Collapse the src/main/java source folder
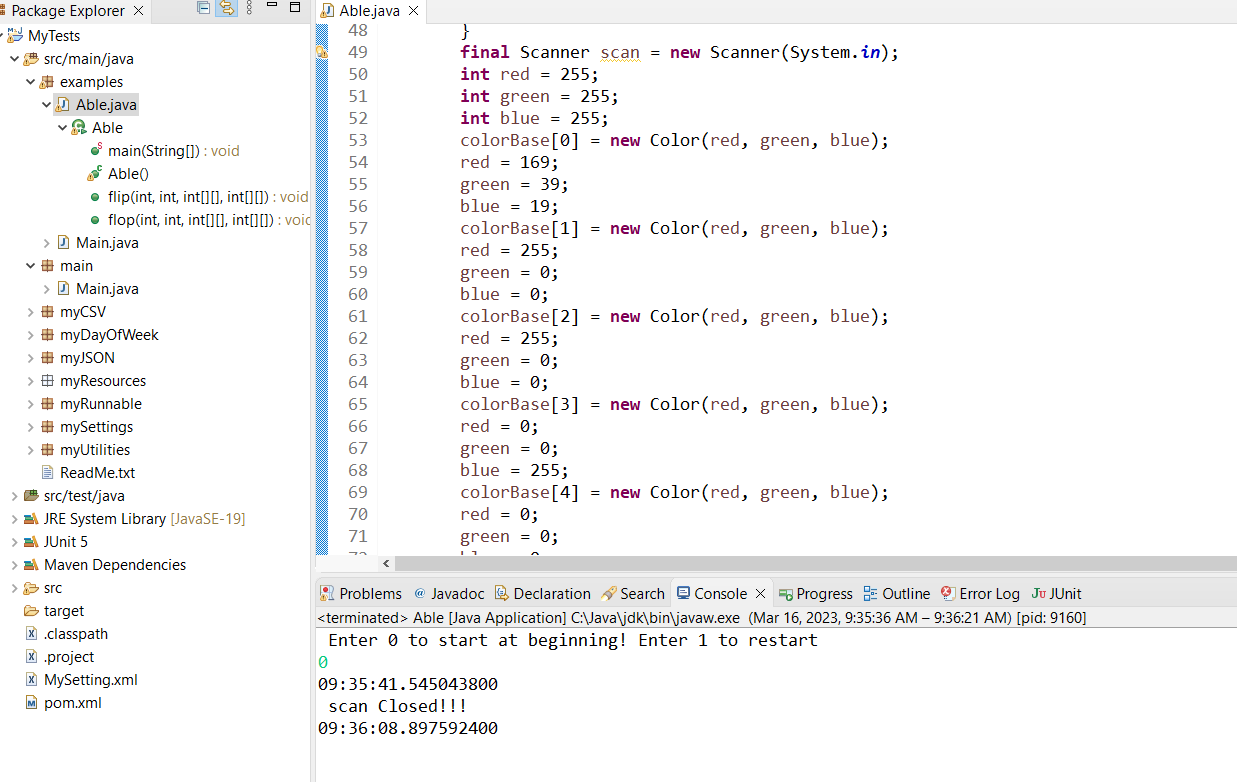This screenshot has height=782, width=1237. coord(13,59)
